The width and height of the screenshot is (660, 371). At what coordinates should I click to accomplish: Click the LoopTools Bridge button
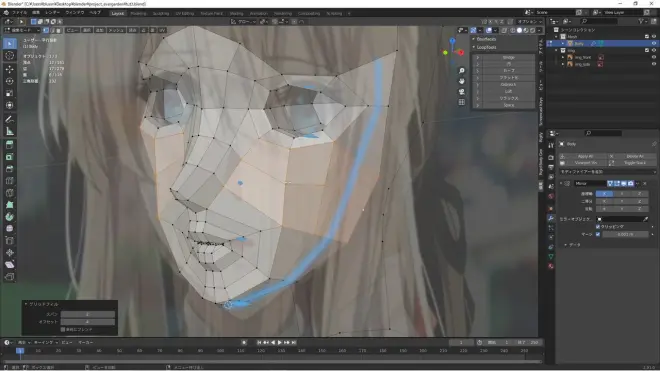click(x=508, y=57)
